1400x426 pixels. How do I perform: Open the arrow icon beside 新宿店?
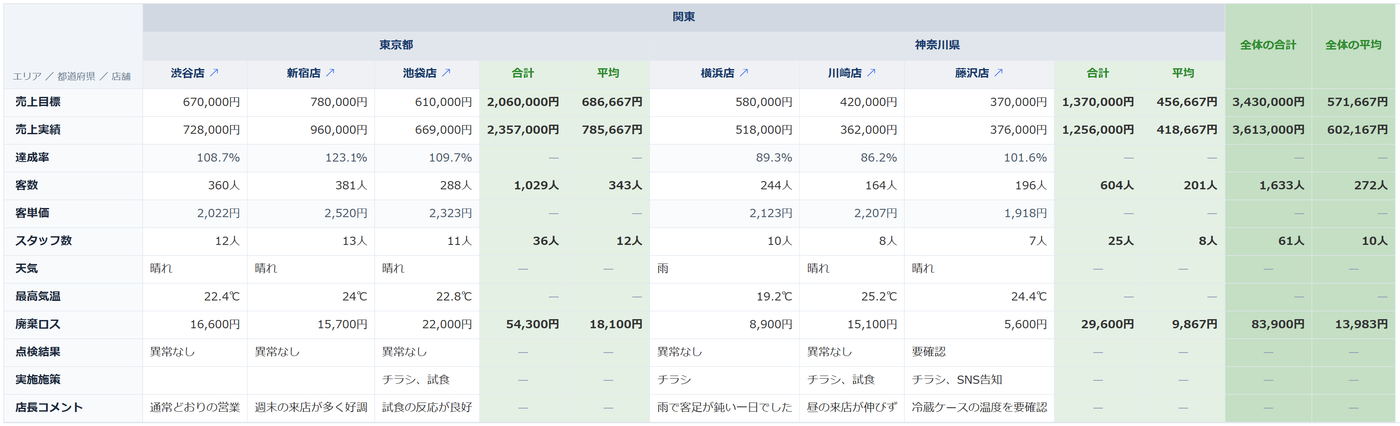point(330,74)
